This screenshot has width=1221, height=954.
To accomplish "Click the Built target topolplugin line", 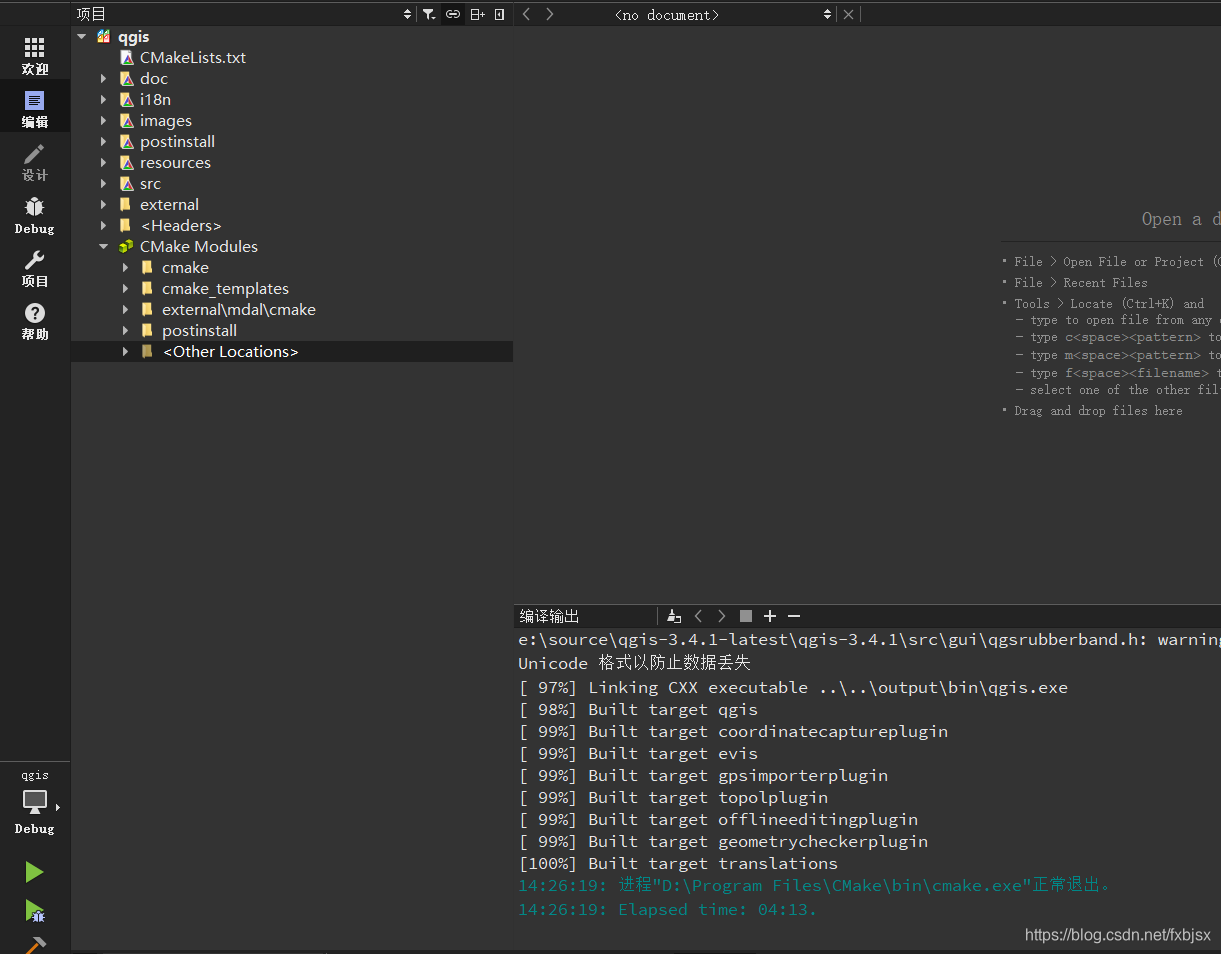I will point(673,797).
